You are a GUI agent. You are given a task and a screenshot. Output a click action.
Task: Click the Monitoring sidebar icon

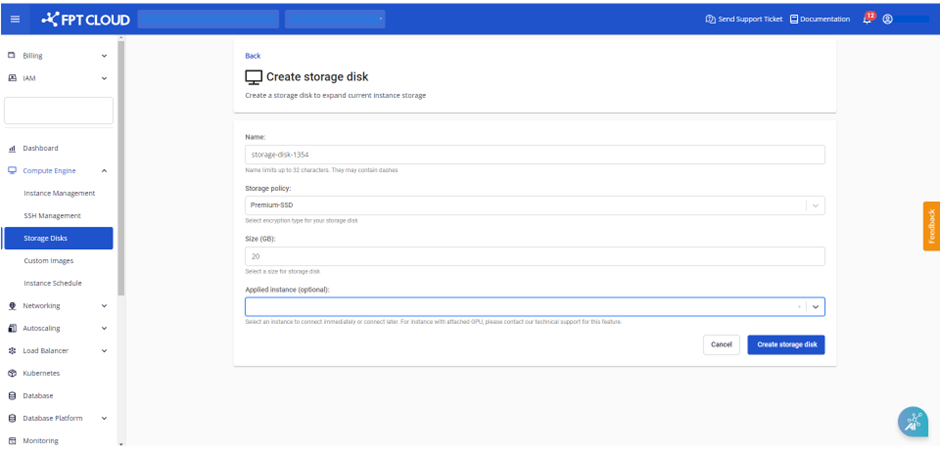tap(12, 440)
